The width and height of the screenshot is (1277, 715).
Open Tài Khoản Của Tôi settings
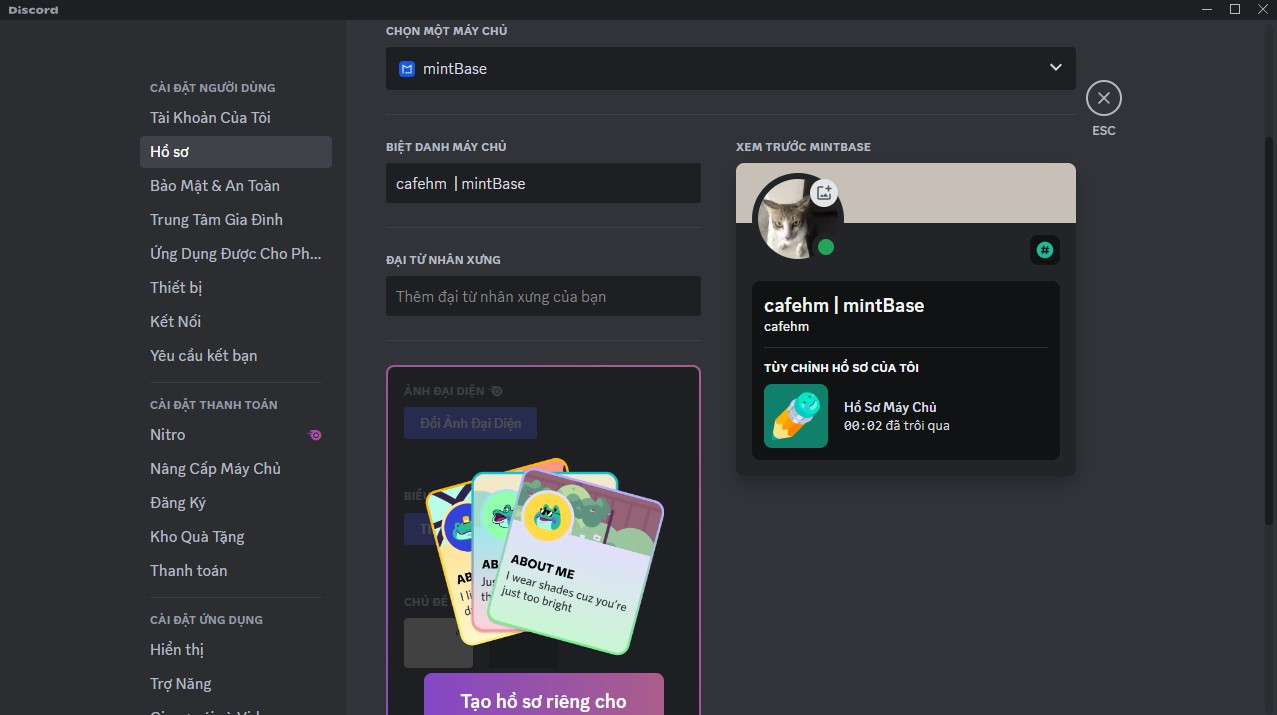[x=236, y=118]
